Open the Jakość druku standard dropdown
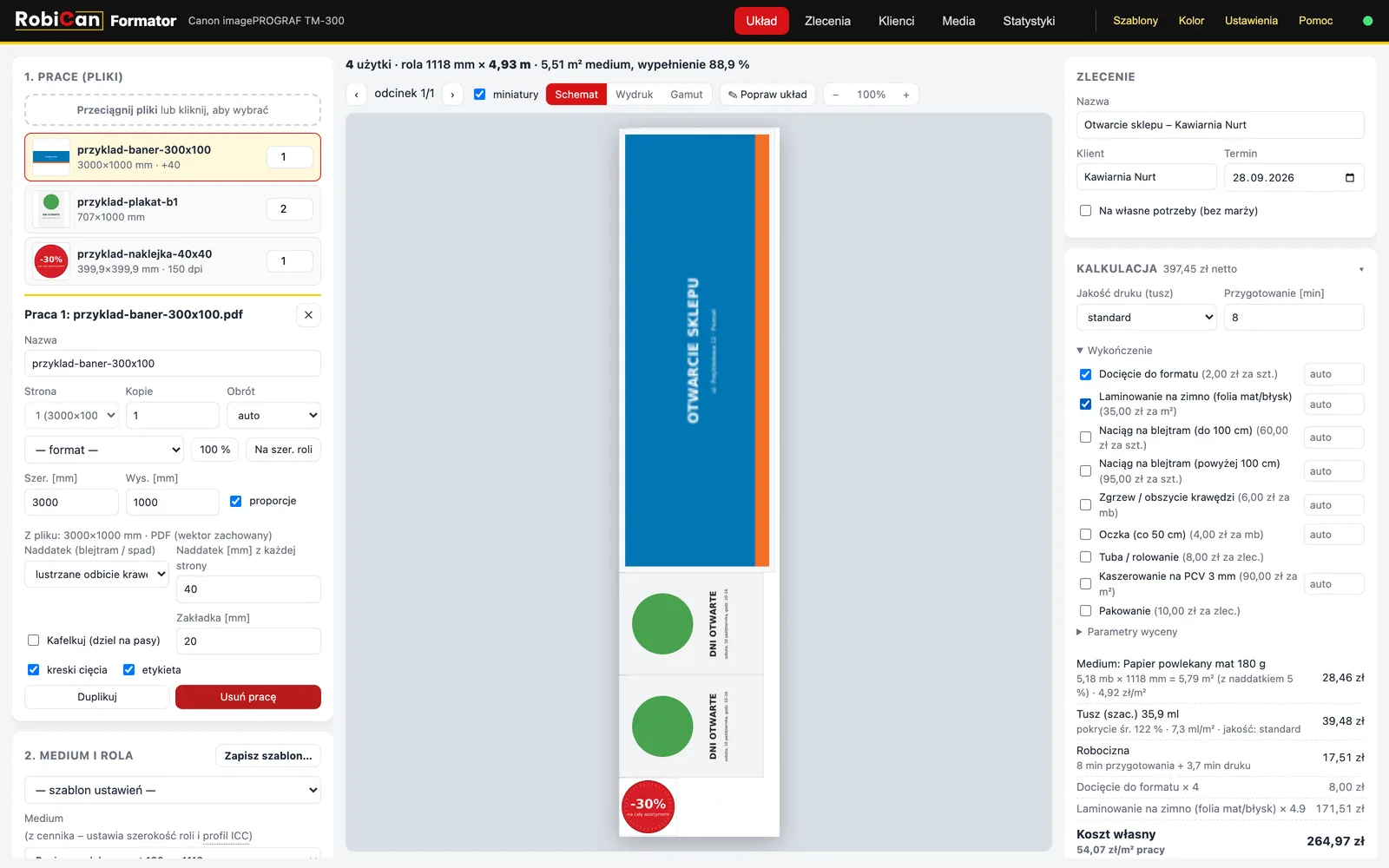Screen dimensions: 1389x868 click(1147, 318)
